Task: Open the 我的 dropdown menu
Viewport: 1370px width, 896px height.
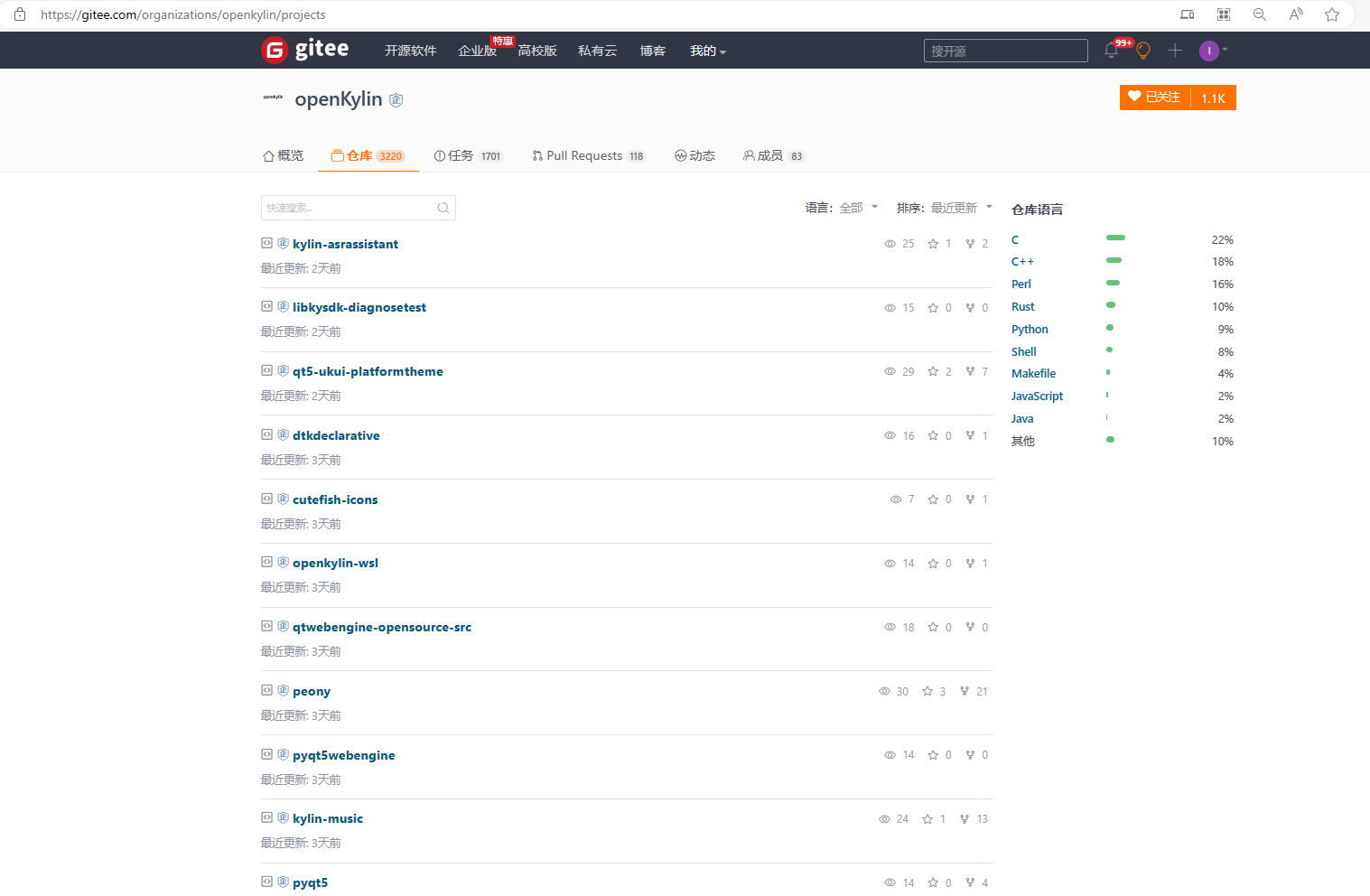Action: click(x=708, y=51)
